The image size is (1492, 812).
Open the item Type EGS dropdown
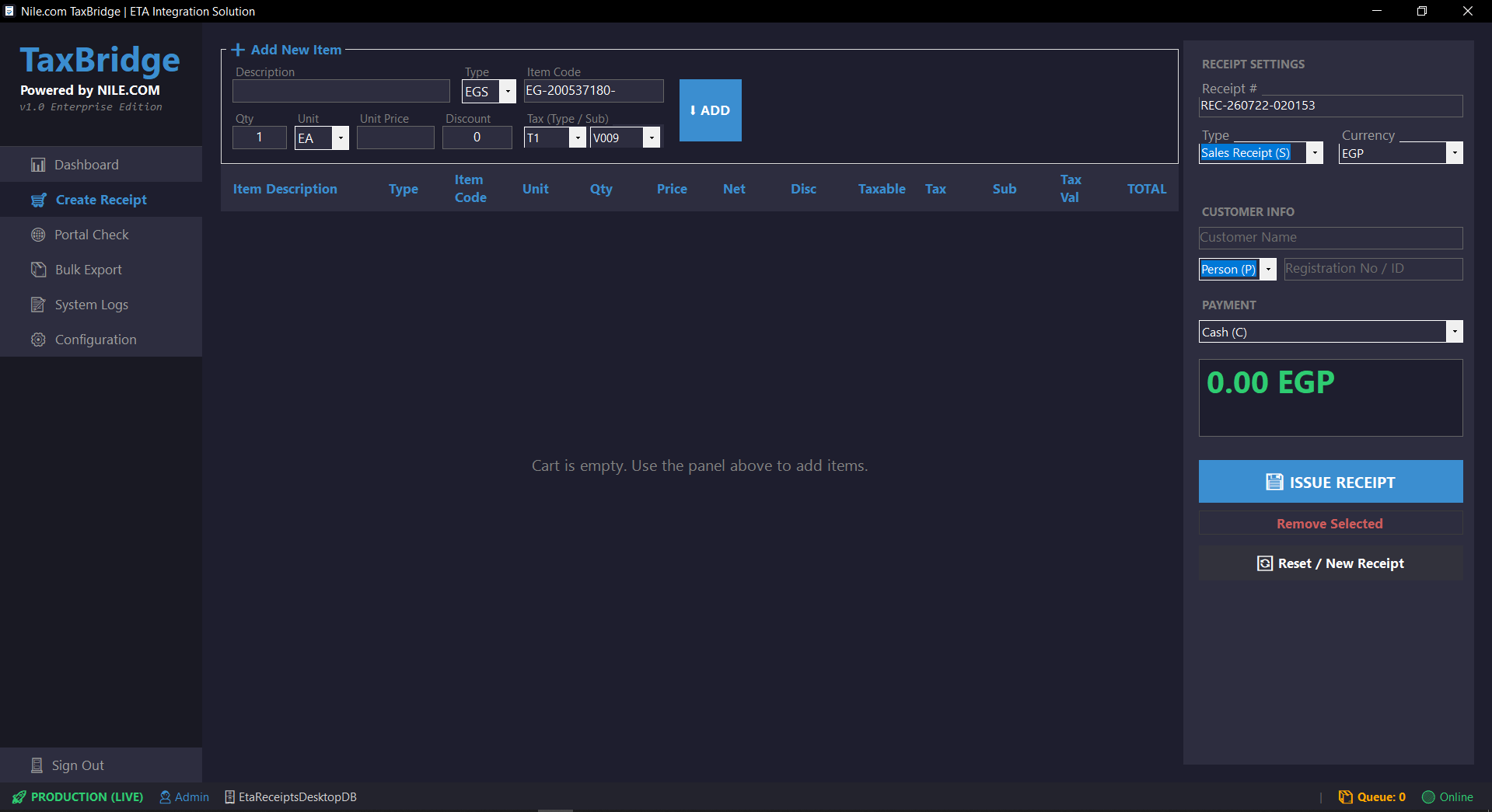[x=508, y=91]
